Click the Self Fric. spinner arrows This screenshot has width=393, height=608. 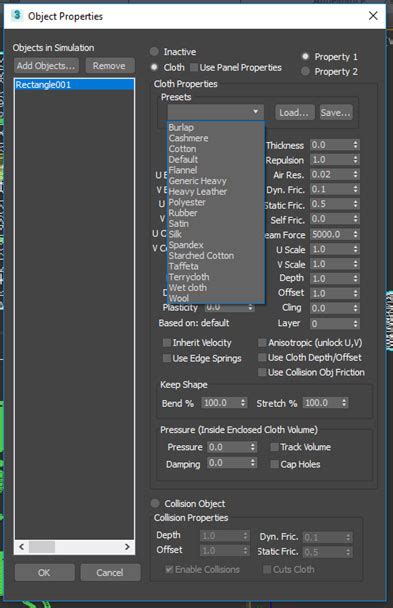[355, 219]
